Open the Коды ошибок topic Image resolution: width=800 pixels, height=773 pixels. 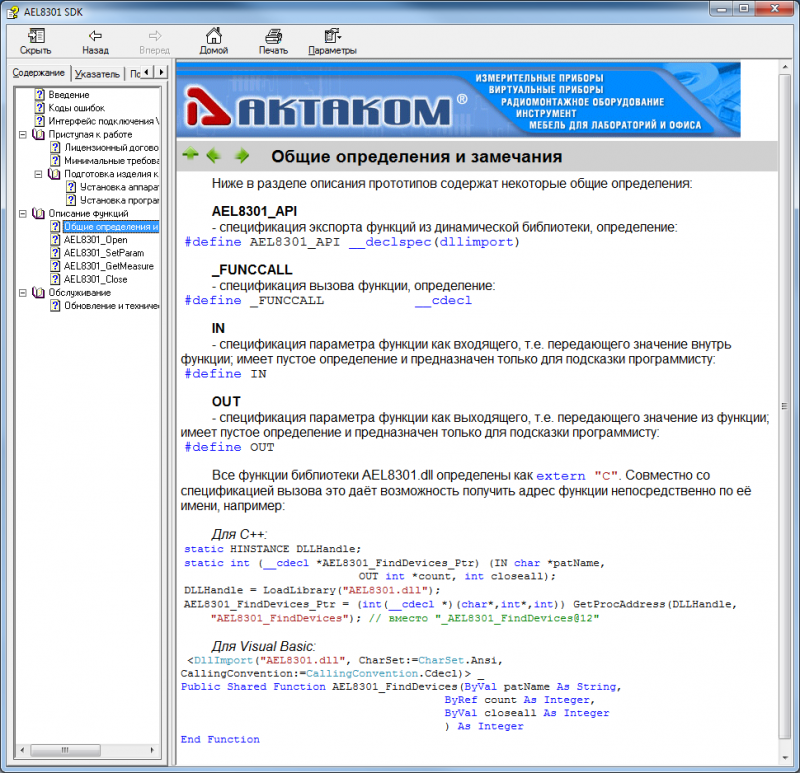pos(77,108)
